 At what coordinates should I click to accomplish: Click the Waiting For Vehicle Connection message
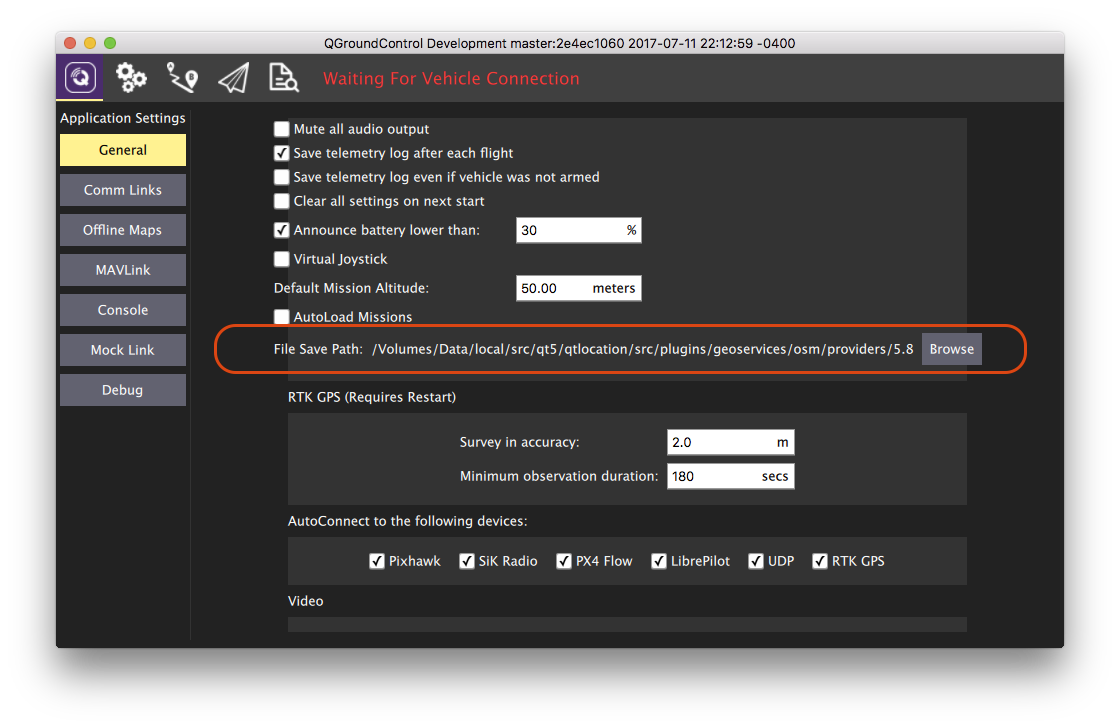(x=451, y=79)
